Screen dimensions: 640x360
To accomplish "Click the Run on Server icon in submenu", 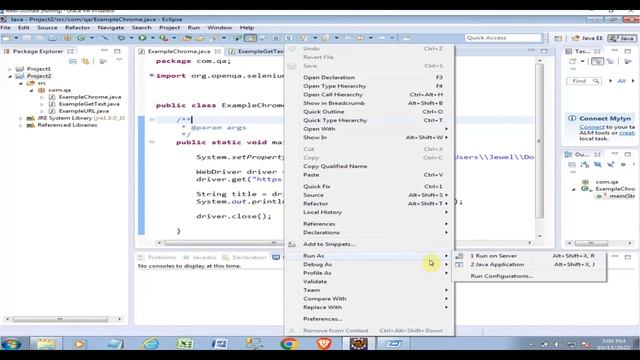I will pyautogui.click(x=459, y=256).
